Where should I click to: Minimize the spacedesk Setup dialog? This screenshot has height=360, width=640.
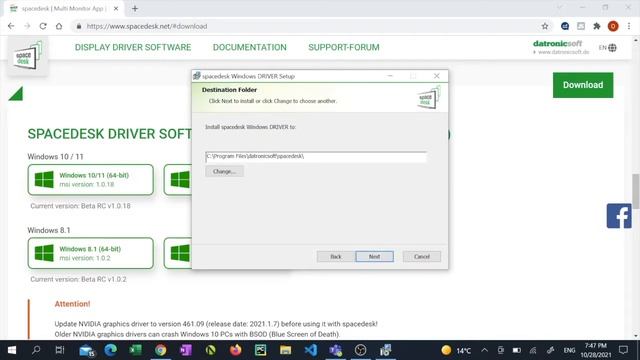click(390, 76)
